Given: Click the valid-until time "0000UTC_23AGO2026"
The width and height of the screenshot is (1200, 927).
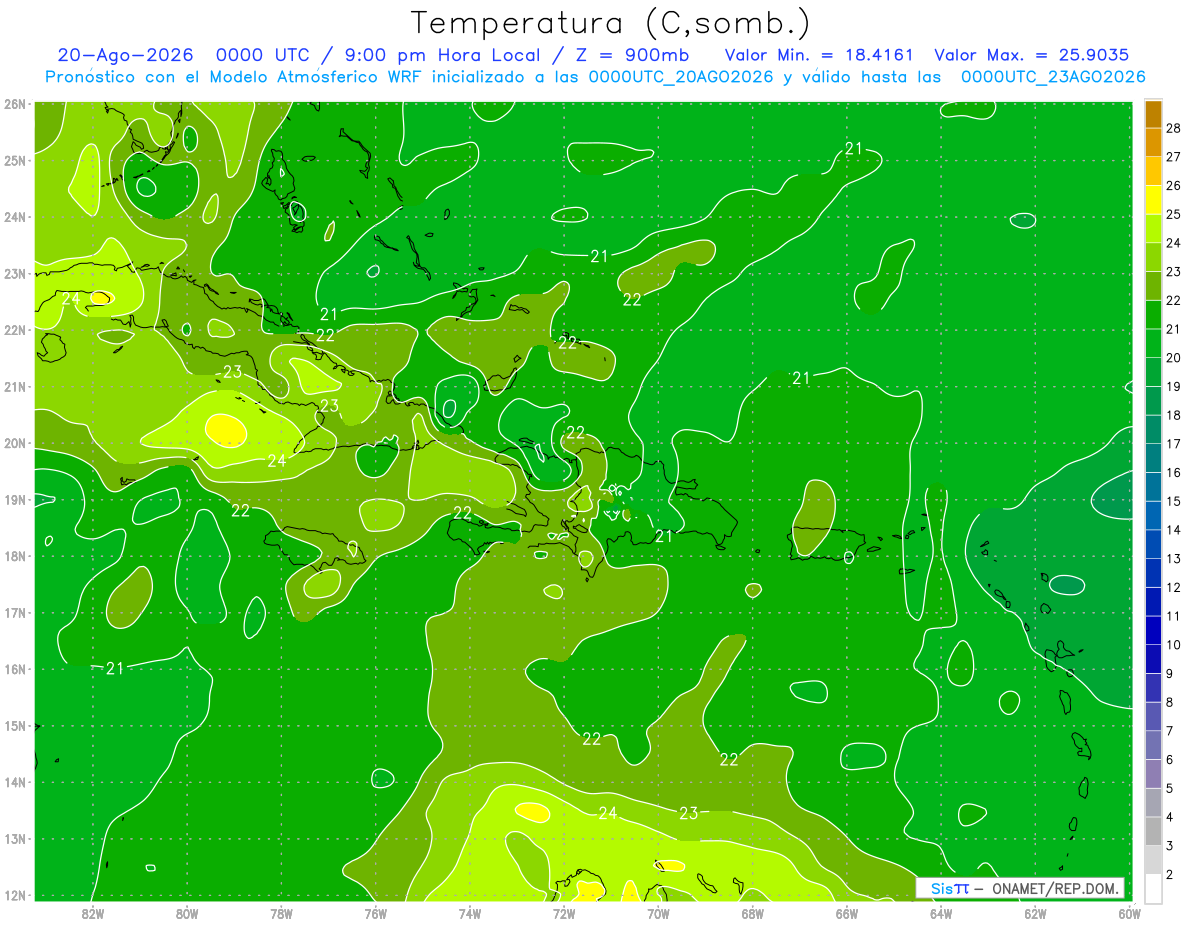Looking at the screenshot, I should pyautogui.click(x=1053, y=77).
